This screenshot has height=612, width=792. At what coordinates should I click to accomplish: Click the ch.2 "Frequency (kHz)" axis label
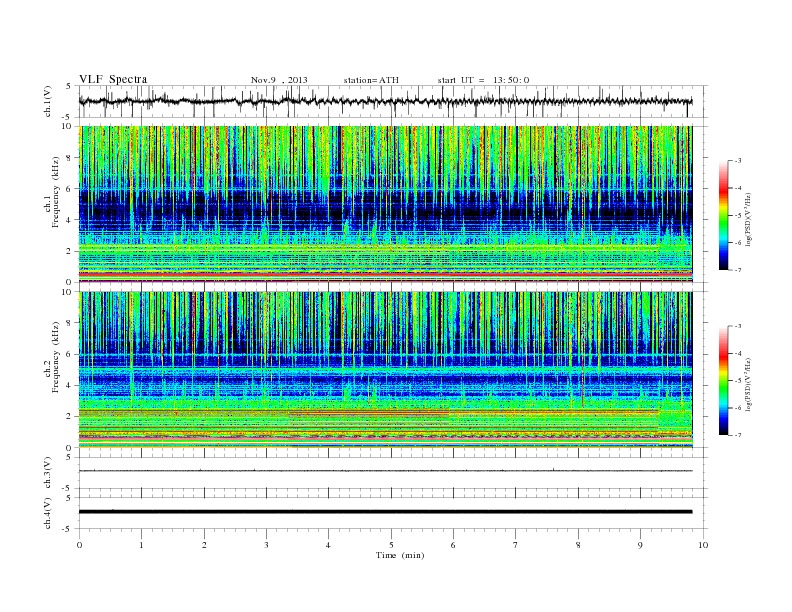[x=56, y=358]
